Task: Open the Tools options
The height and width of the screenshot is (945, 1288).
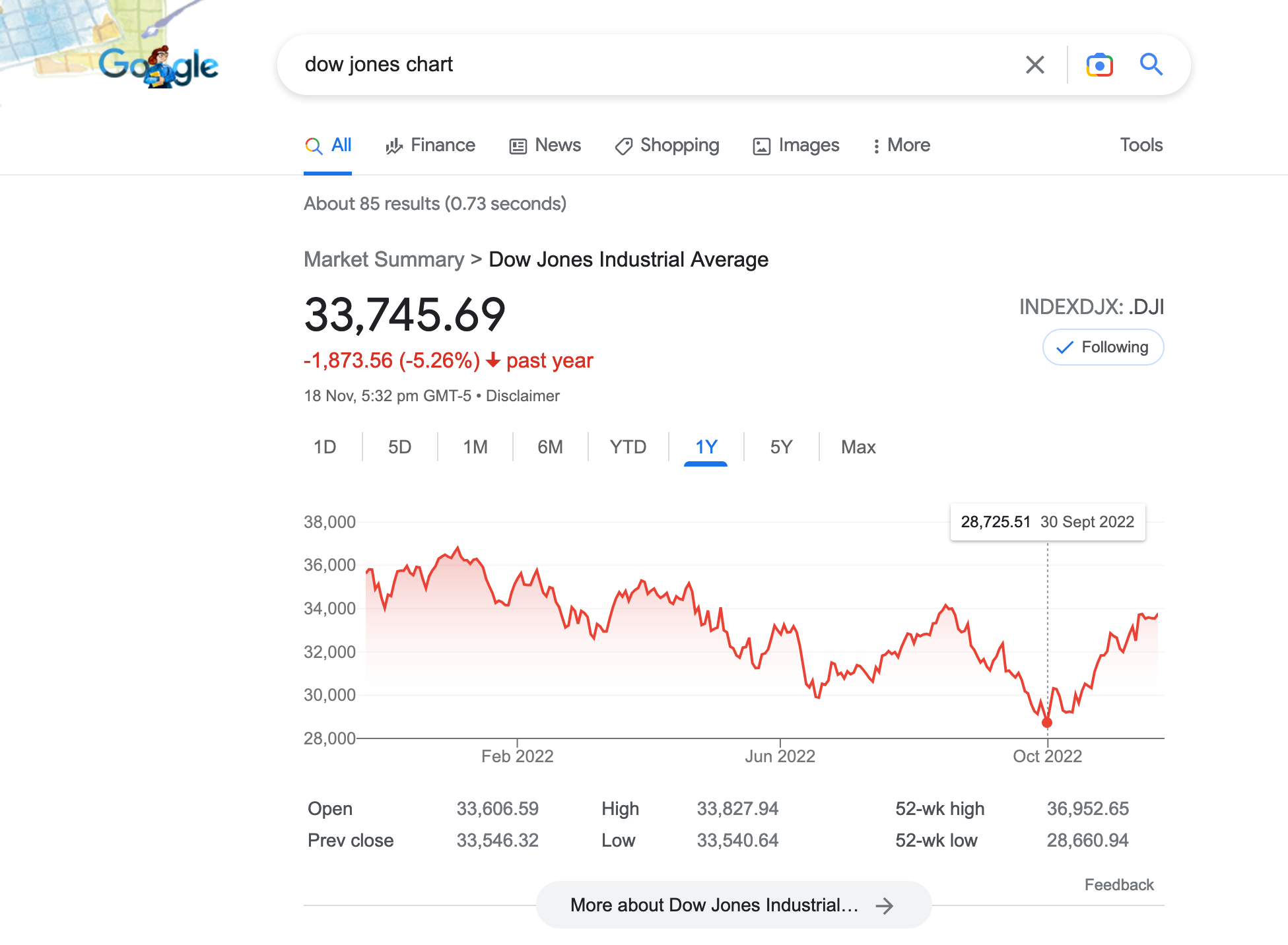Action: coord(1141,145)
